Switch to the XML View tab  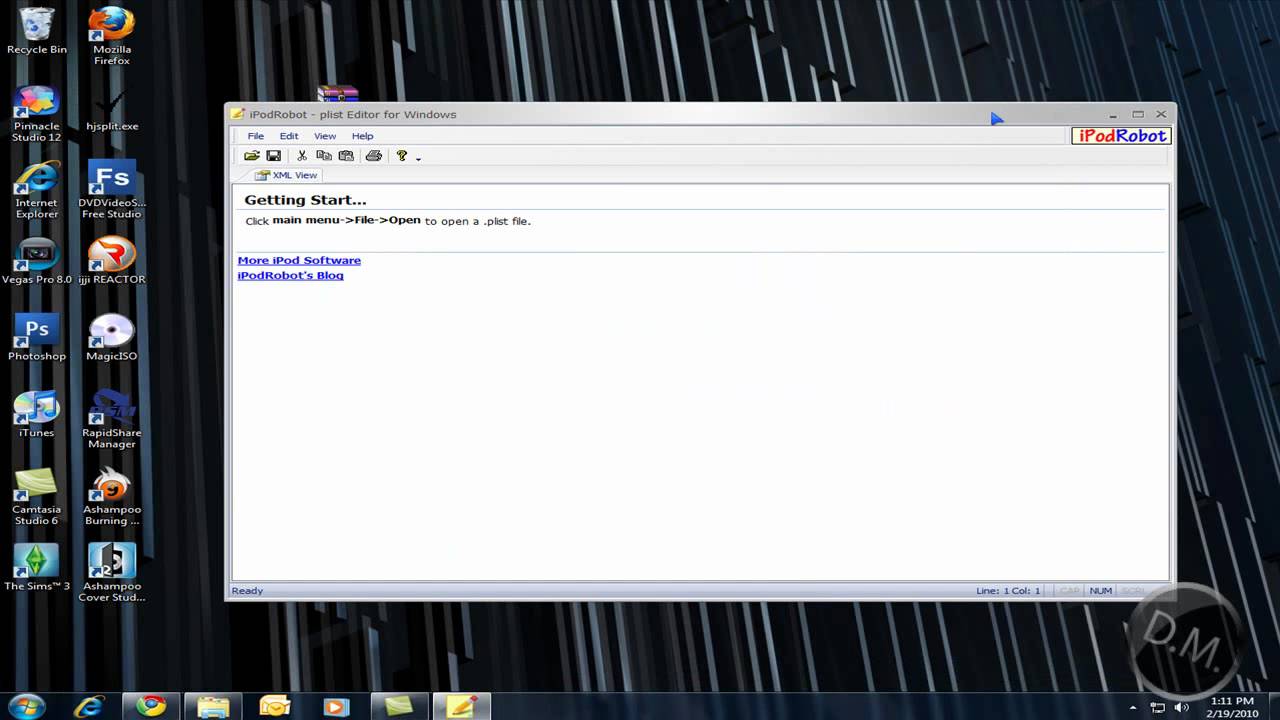pos(286,175)
